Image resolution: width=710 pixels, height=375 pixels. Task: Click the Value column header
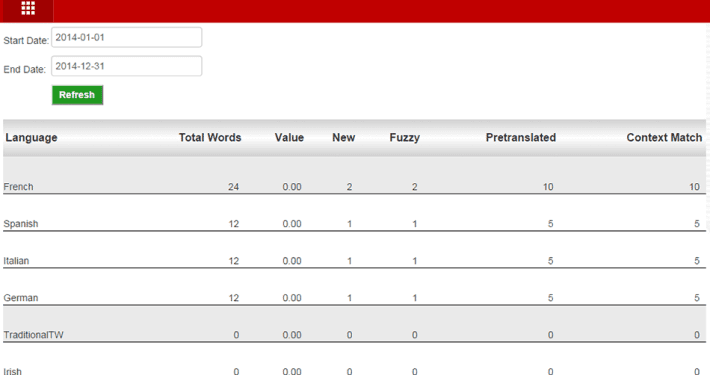pos(289,138)
